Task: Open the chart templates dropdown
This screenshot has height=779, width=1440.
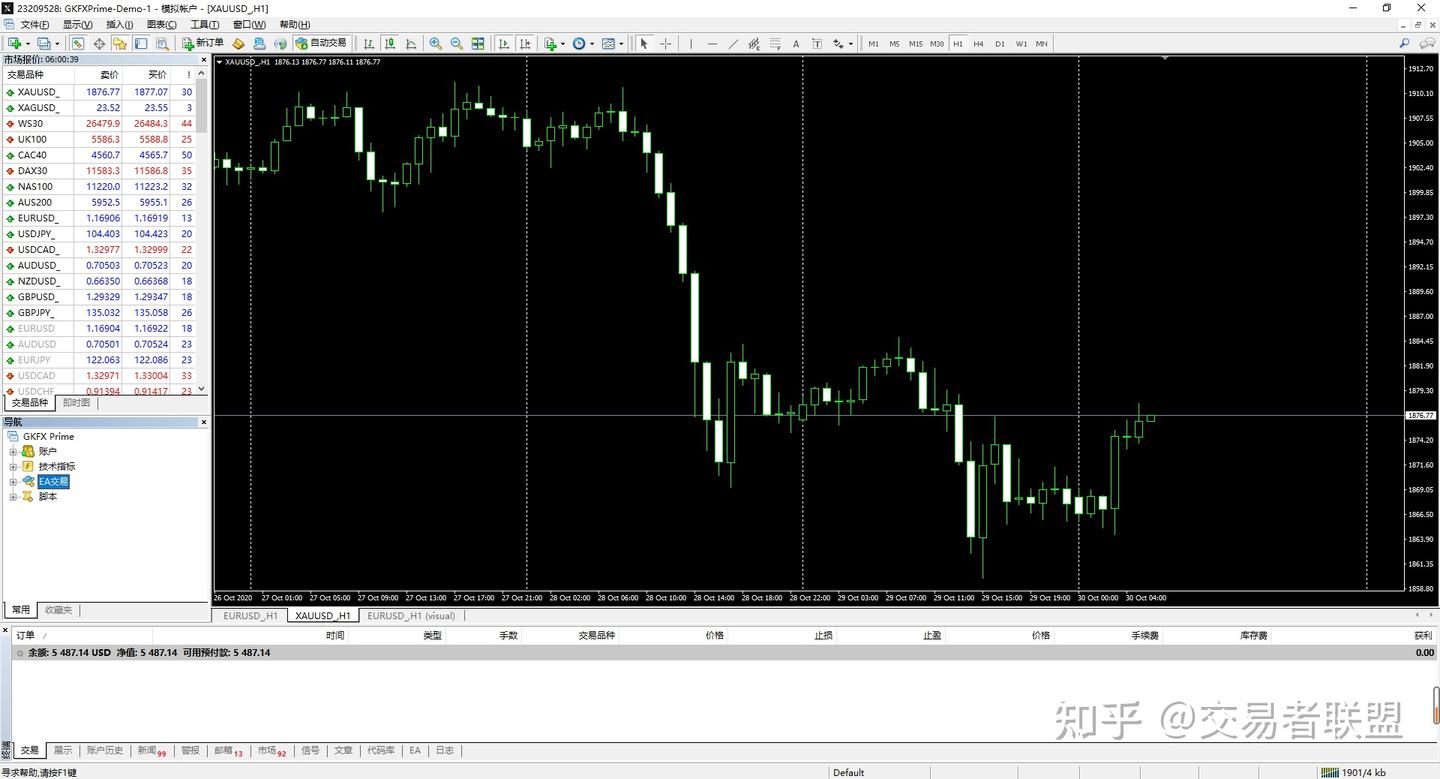Action: click(619, 43)
